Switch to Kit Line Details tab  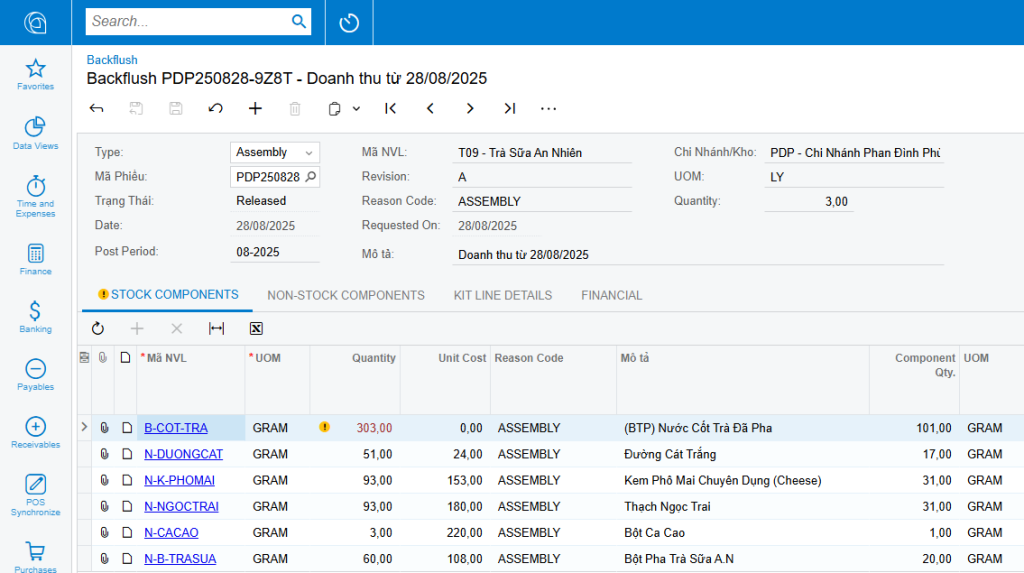(503, 295)
